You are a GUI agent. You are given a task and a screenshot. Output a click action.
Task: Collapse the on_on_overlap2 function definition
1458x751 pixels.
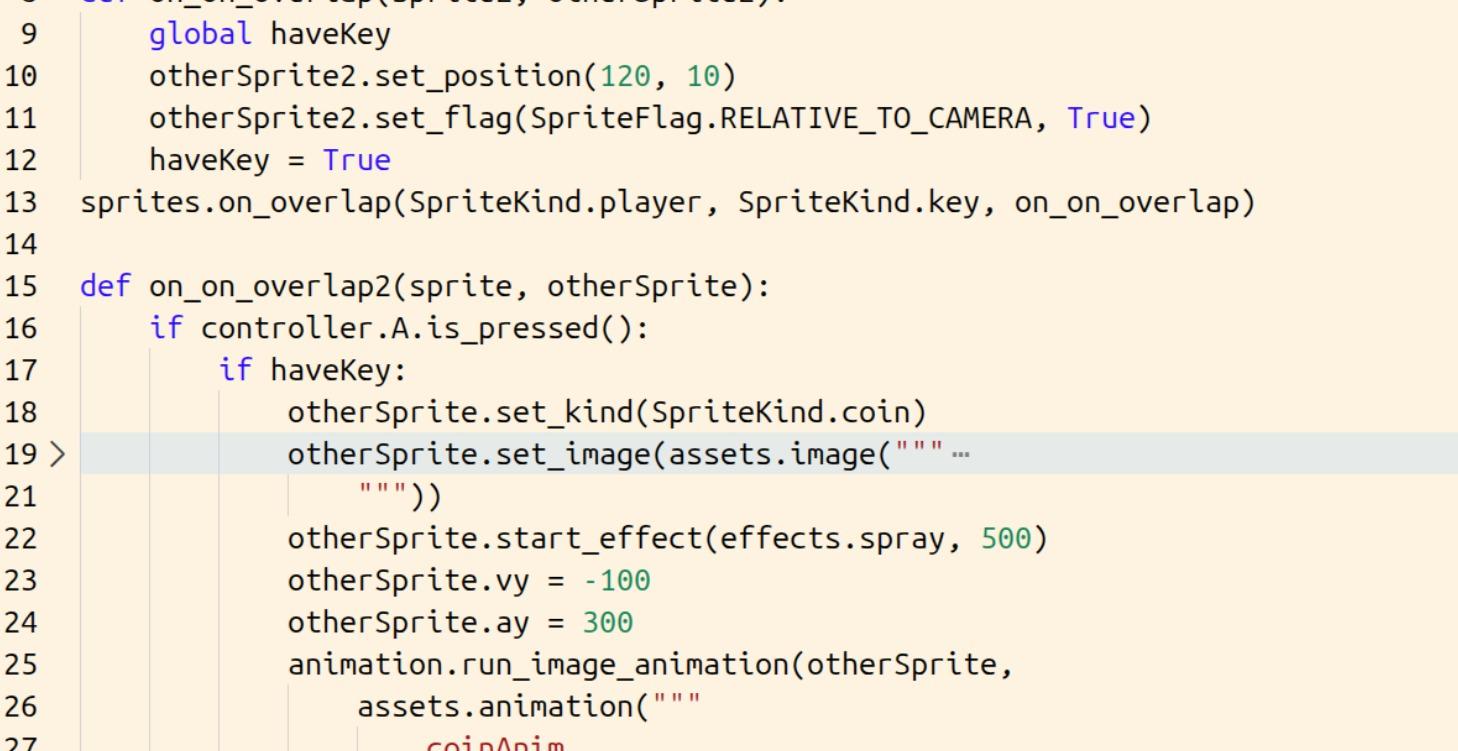[57, 285]
